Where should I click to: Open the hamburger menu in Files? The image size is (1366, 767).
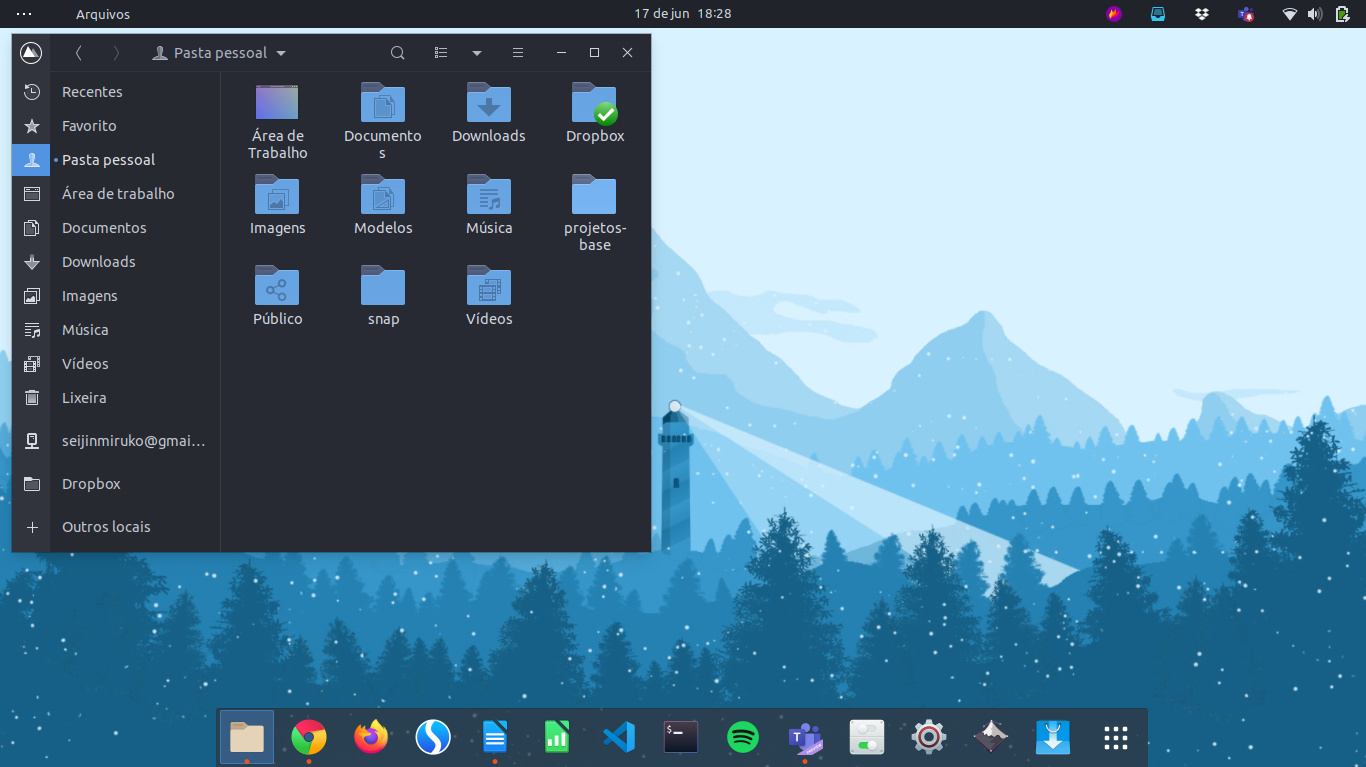coord(518,53)
